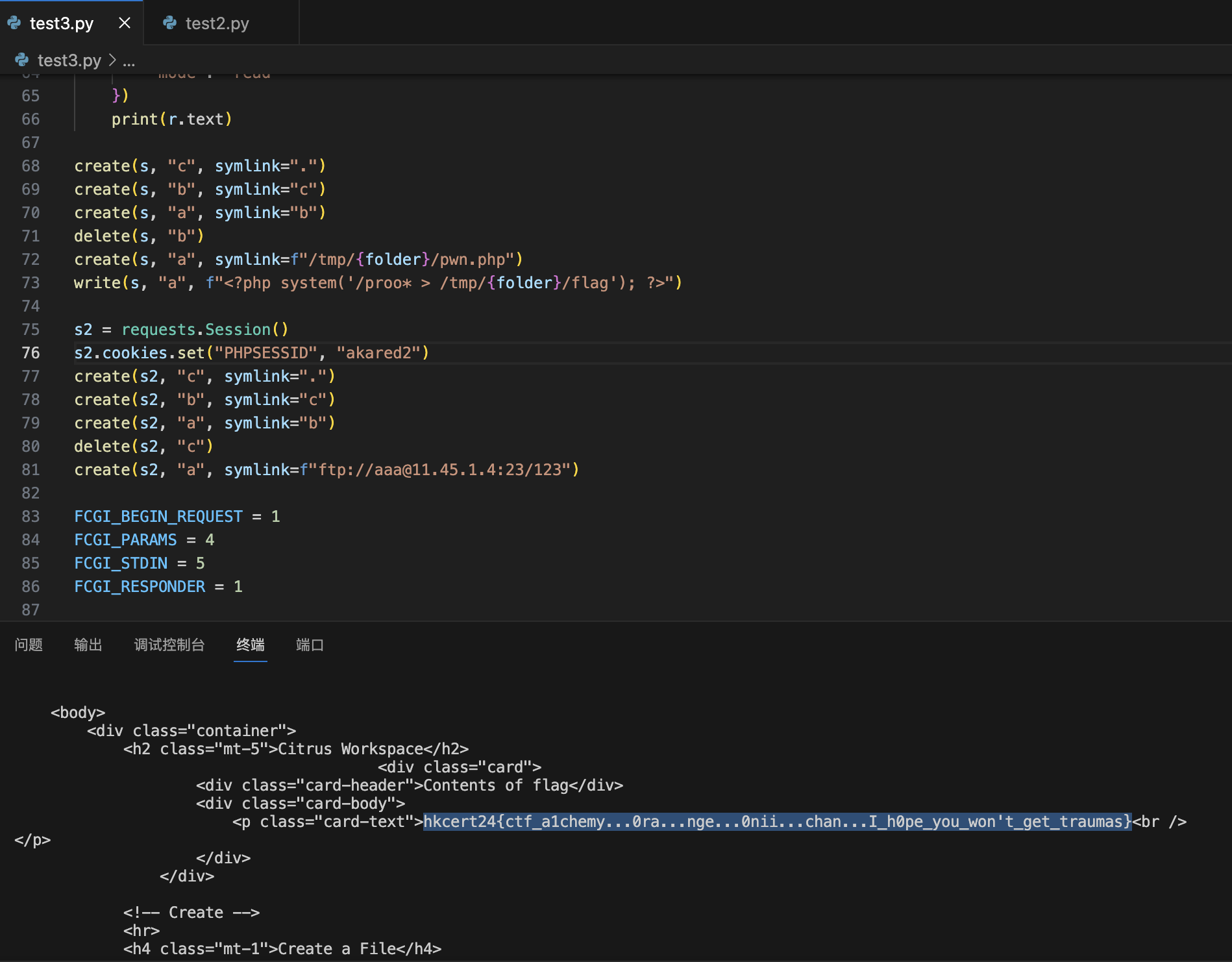This screenshot has width=1232, height=962.
Task: Click the <!-- Create --> comment line in terminal
Action: [191, 912]
